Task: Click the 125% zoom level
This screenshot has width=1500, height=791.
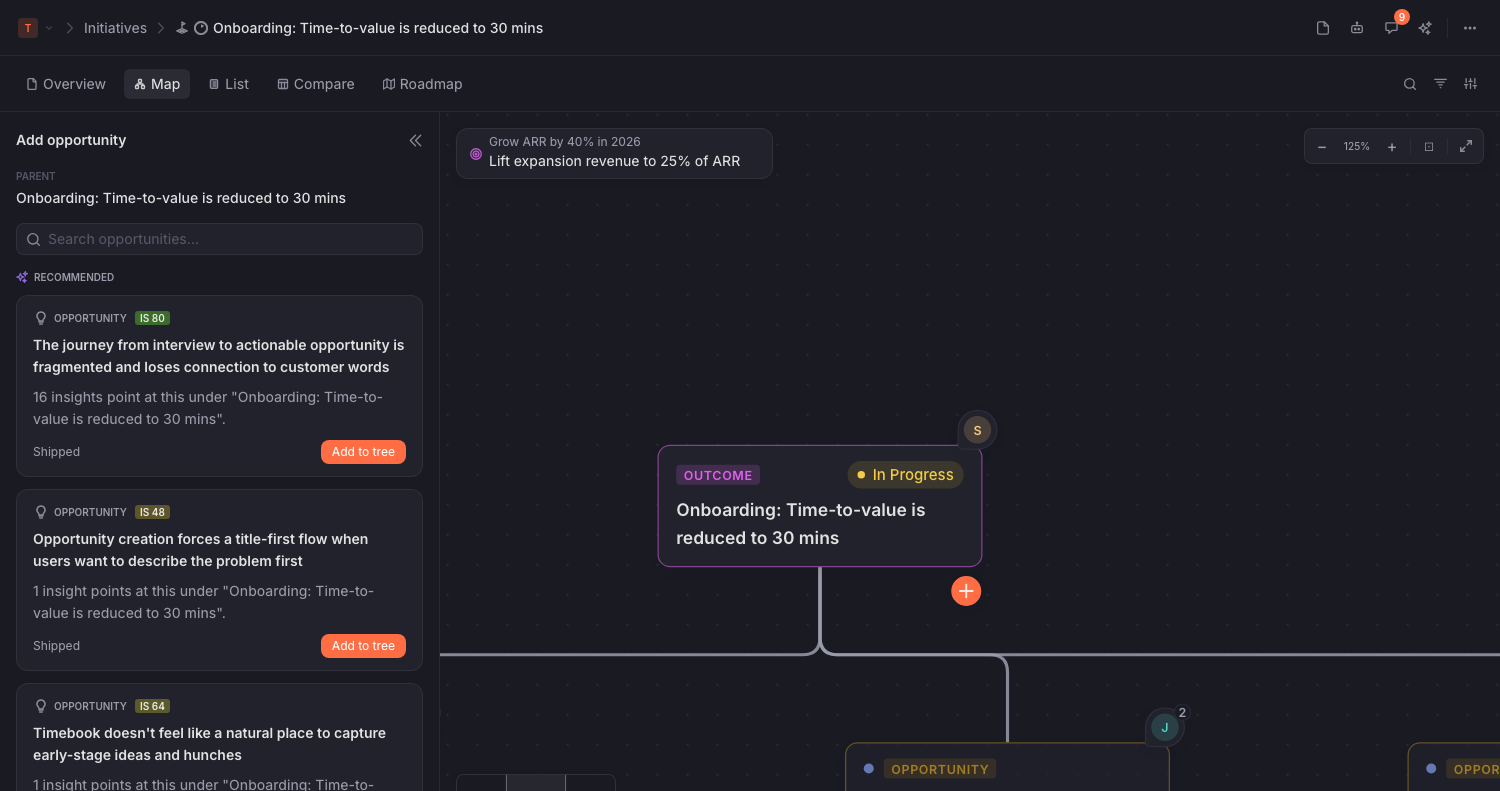Action: [1357, 147]
